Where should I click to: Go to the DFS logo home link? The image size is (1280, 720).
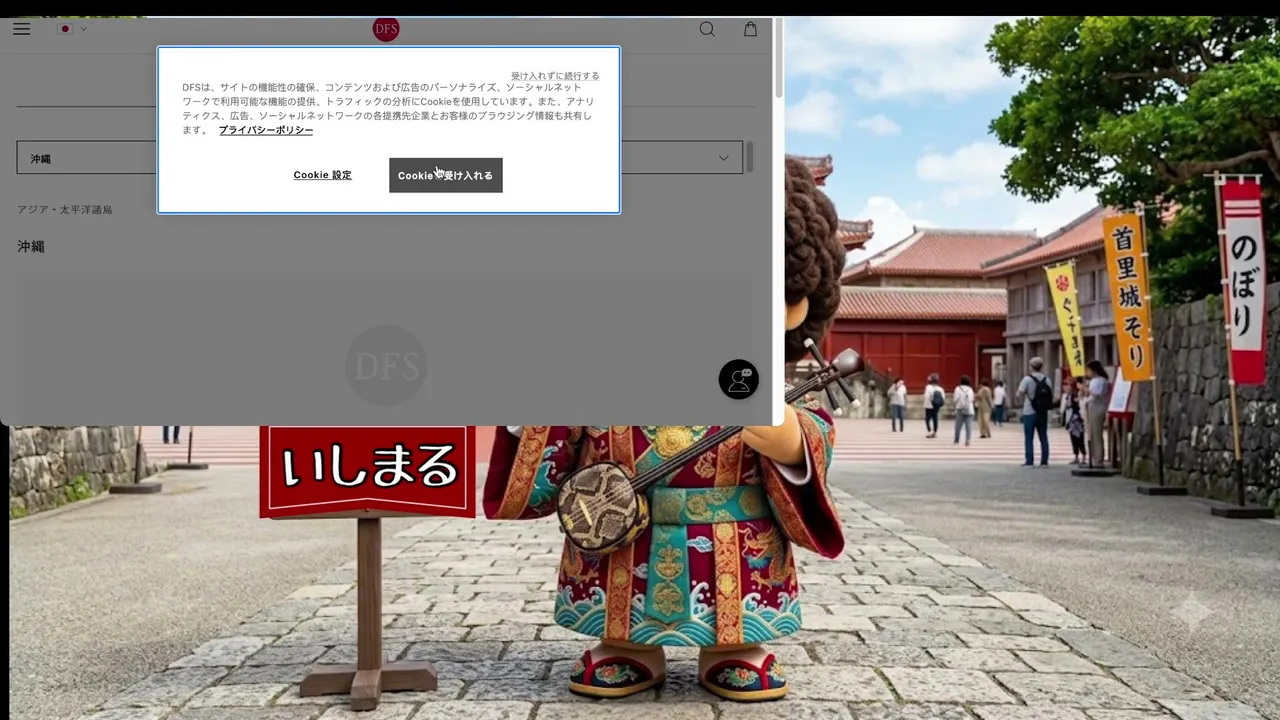pos(386,29)
